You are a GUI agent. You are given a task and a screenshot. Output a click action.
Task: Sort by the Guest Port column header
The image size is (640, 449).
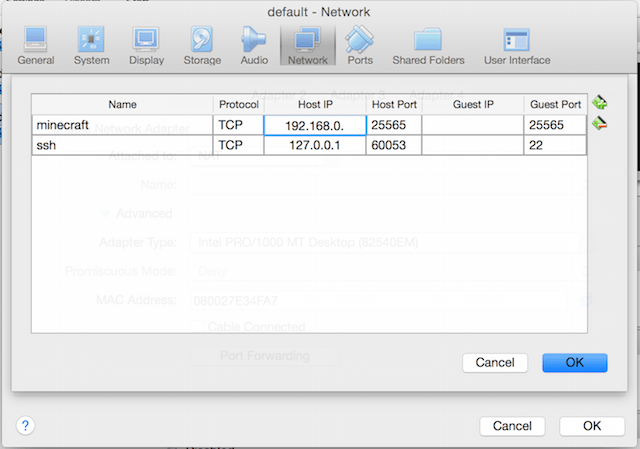tap(555, 104)
